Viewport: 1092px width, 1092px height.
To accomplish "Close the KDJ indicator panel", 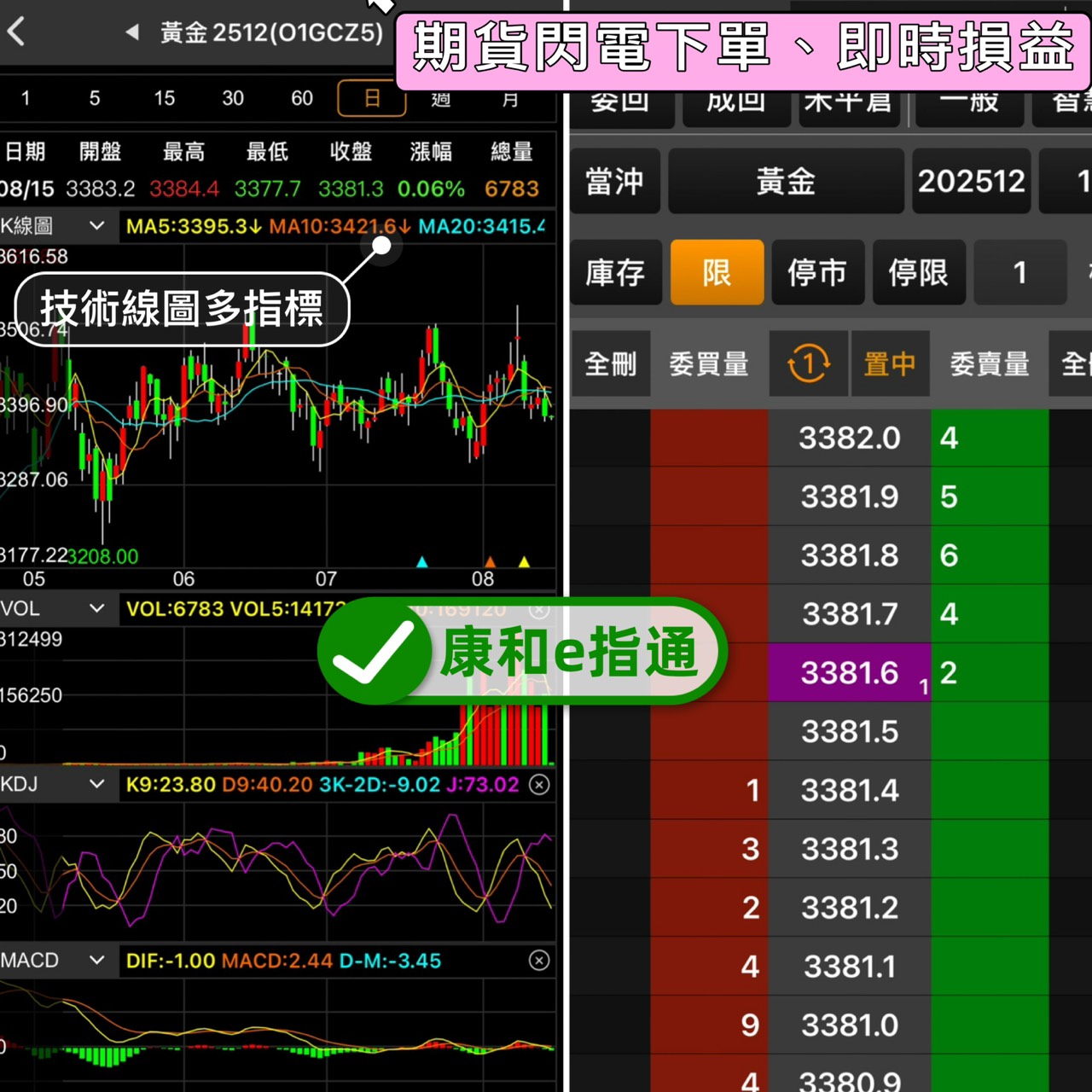I will 539,784.
